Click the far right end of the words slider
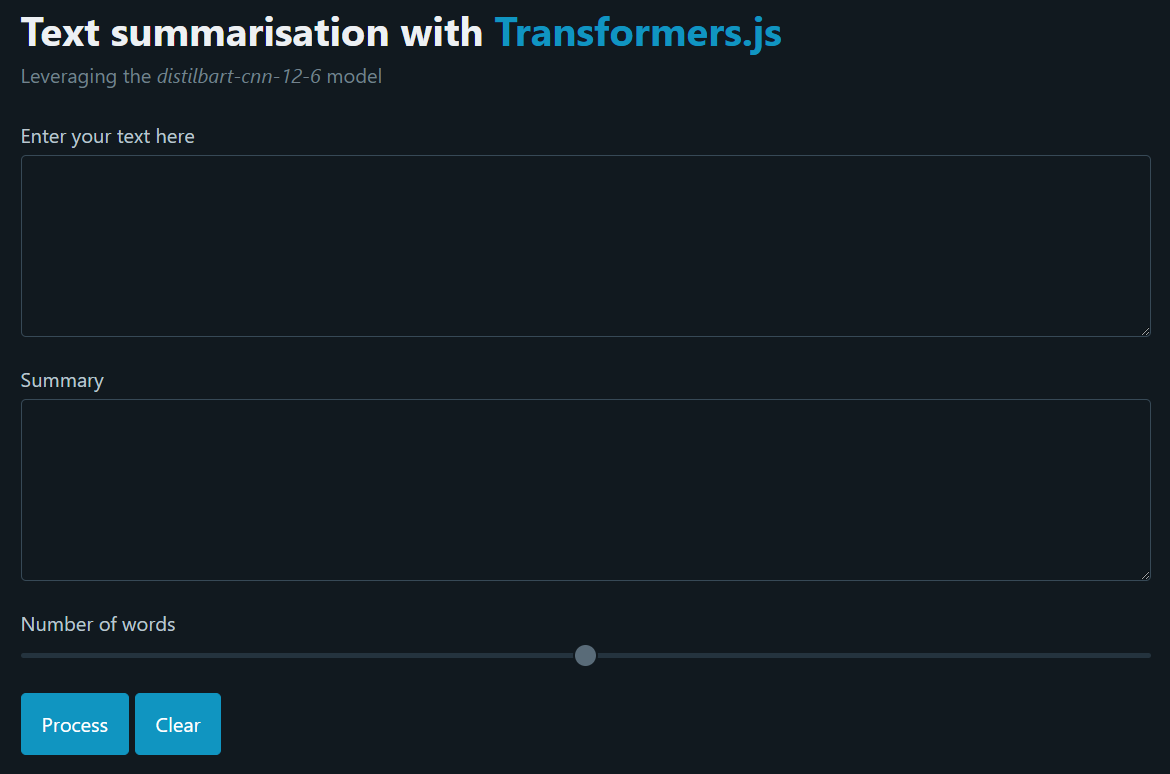Image resolution: width=1170 pixels, height=774 pixels. point(1148,655)
